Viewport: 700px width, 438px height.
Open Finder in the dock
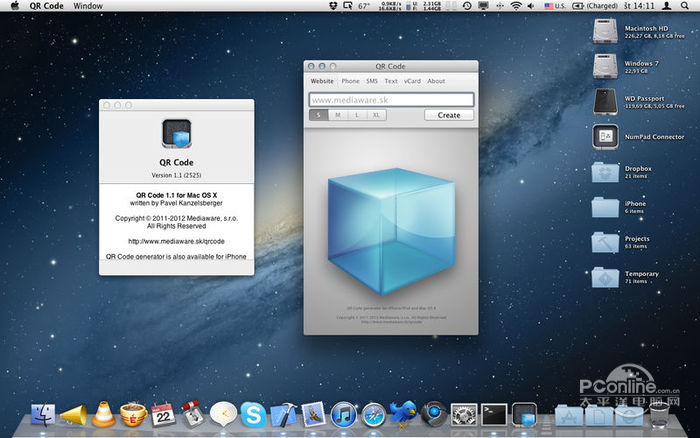(43, 414)
